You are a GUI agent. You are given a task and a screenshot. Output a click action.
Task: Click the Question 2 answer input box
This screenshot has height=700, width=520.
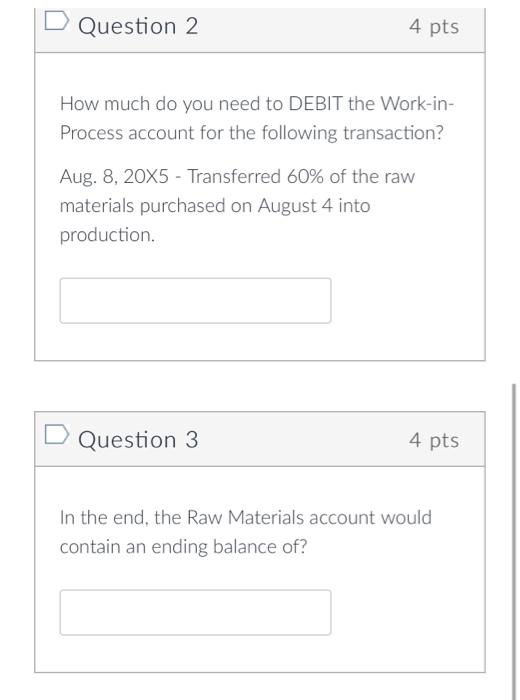point(196,300)
